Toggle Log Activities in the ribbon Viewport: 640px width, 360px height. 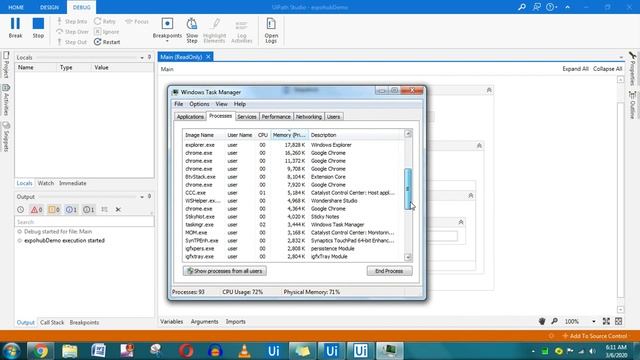(x=242, y=30)
